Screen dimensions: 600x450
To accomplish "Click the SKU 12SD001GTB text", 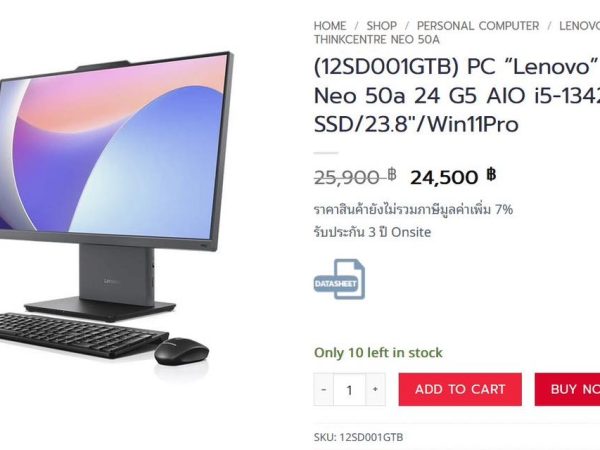I will (x=359, y=437).
